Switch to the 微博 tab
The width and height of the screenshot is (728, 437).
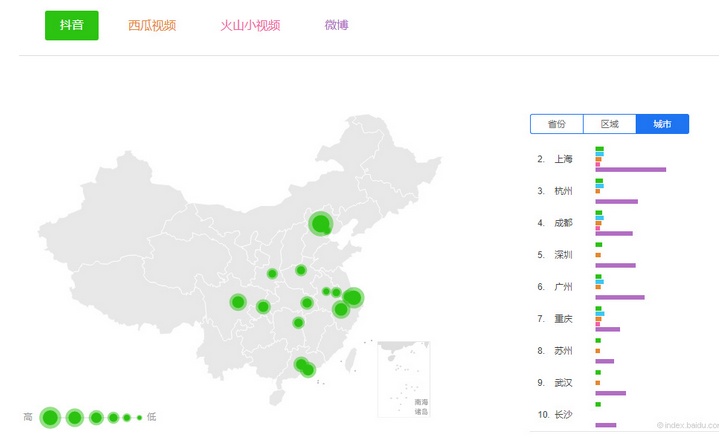[337, 25]
